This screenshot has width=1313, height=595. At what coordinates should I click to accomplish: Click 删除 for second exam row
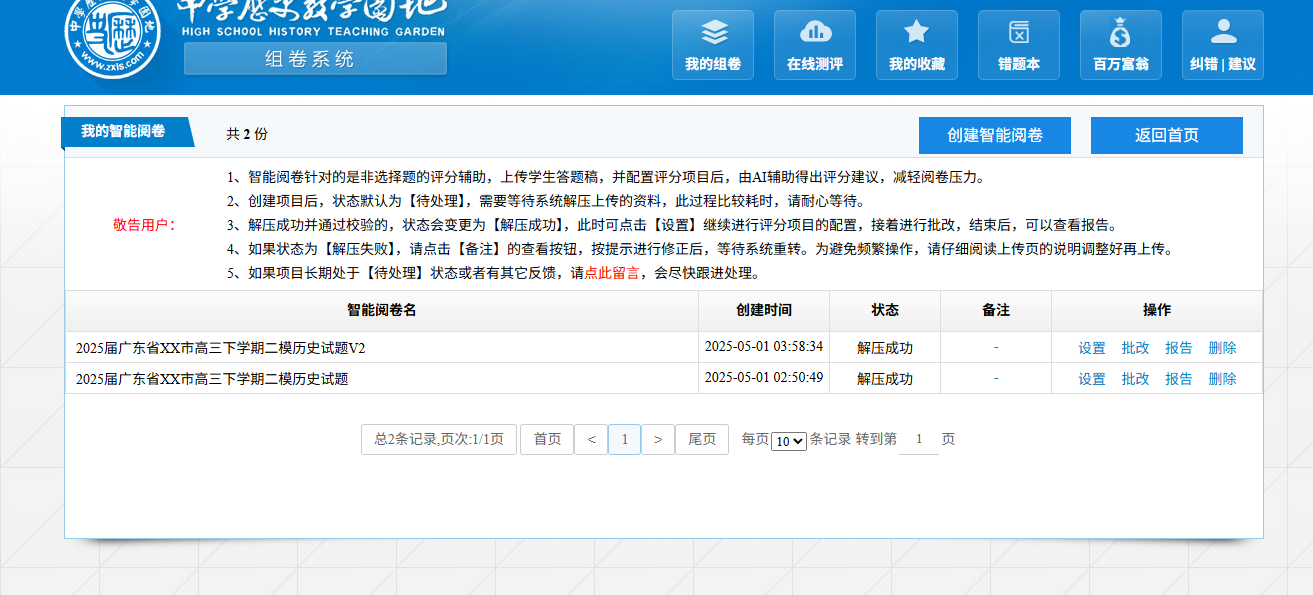pyautogui.click(x=1222, y=379)
